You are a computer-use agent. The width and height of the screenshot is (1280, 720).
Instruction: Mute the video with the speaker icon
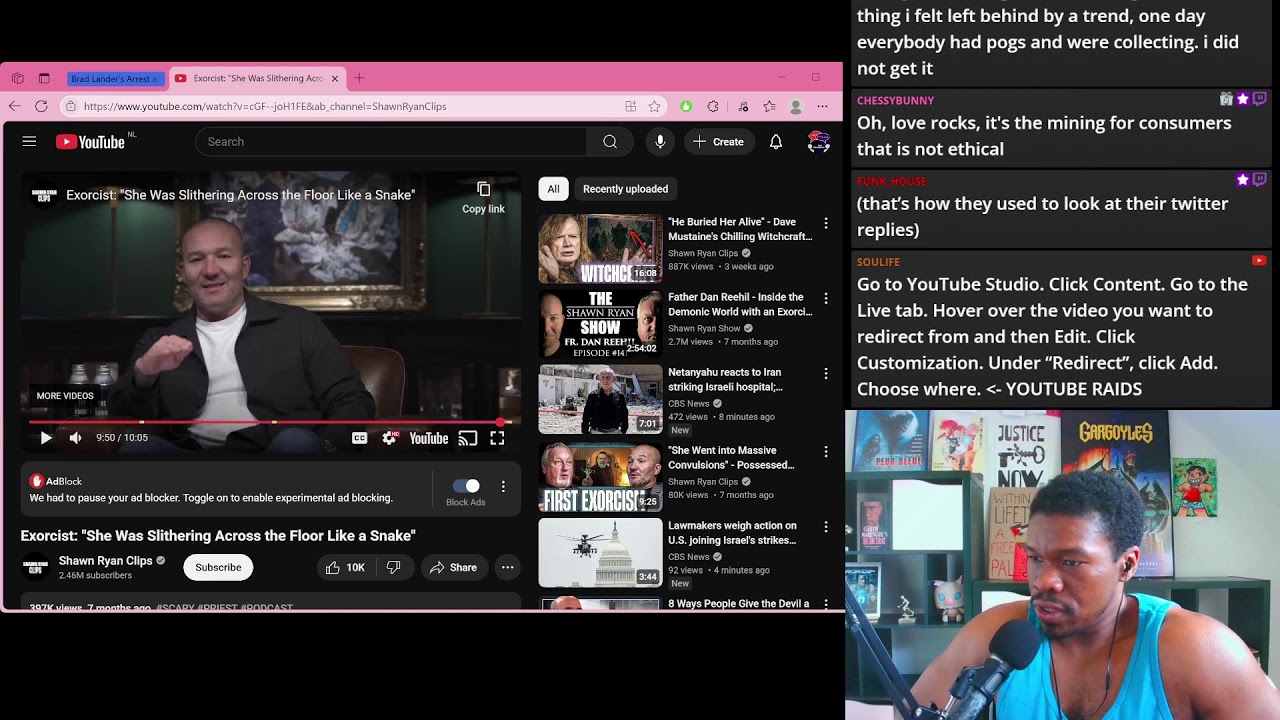(76, 438)
